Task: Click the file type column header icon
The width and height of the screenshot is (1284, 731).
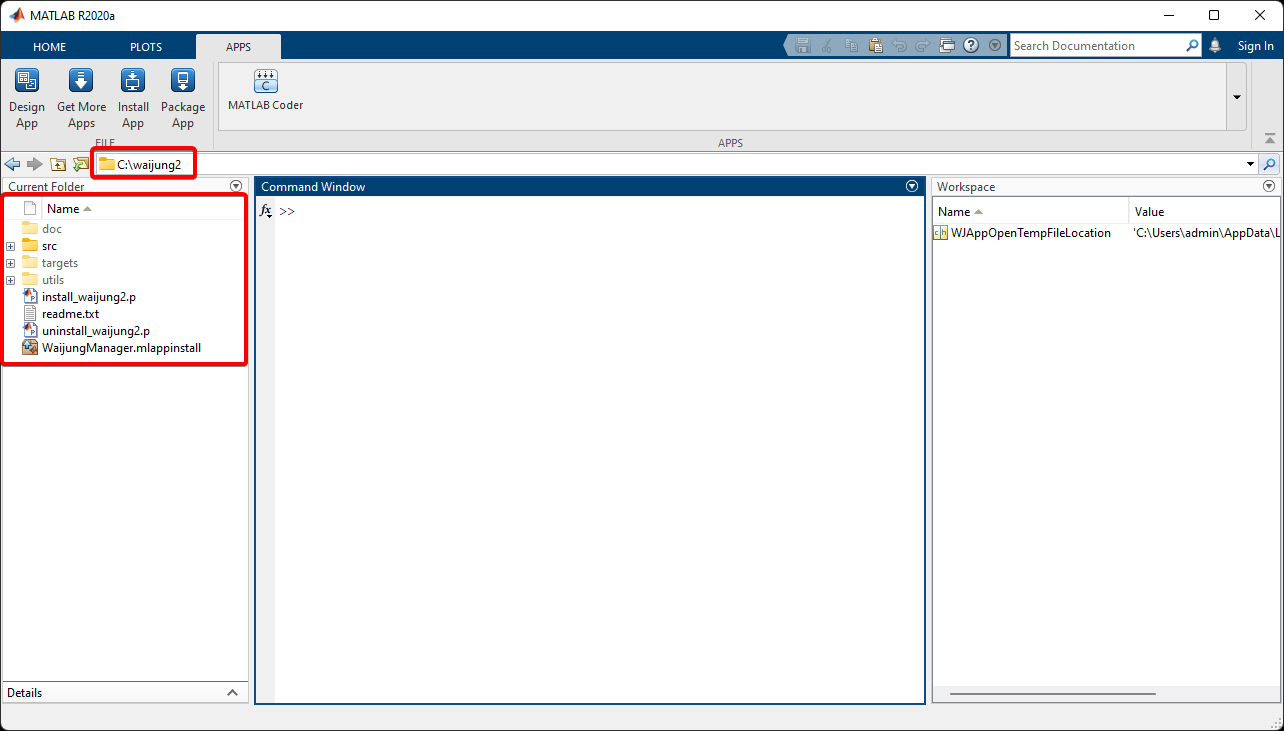Action: click(x=30, y=209)
